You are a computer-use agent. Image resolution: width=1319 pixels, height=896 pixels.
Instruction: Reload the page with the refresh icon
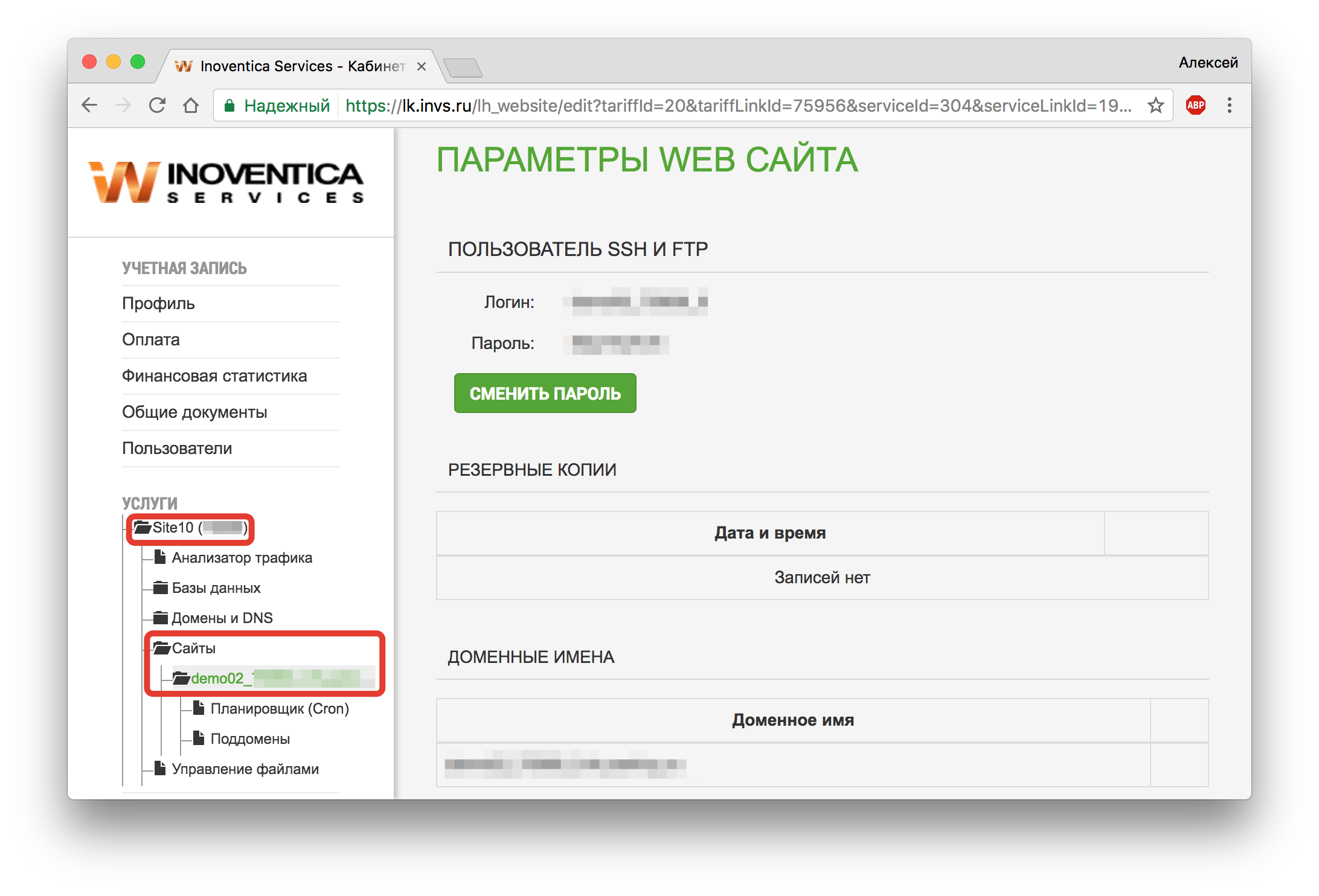[x=157, y=106]
